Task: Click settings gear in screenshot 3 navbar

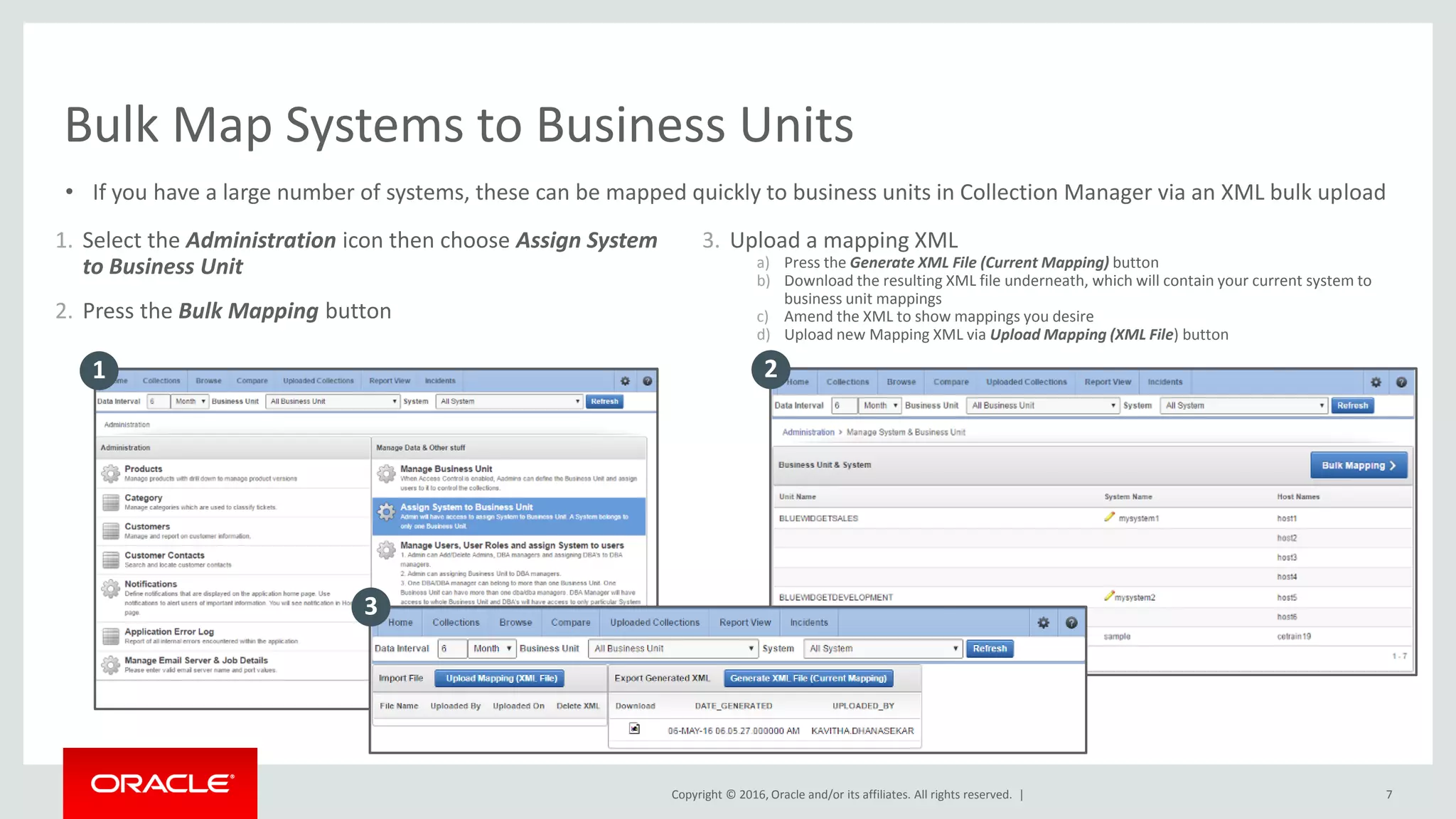Action: click(1043, 623)
